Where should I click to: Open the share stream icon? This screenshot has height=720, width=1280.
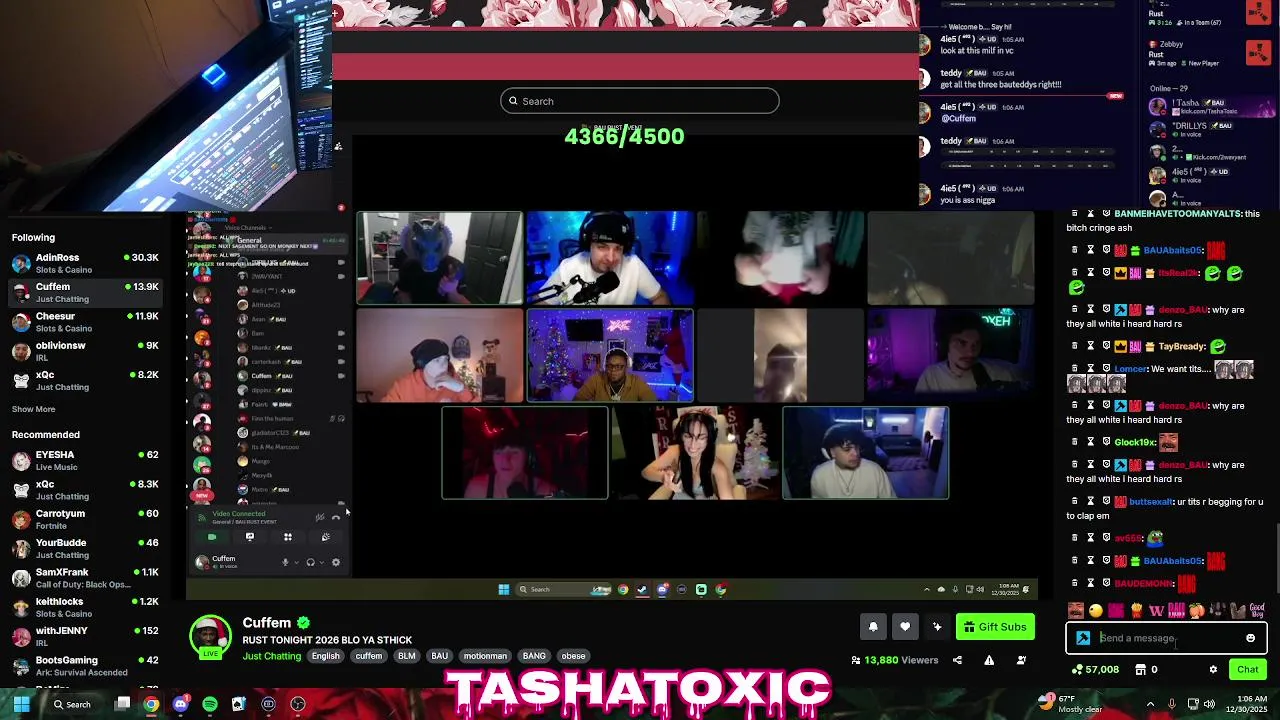pos(957,660)
